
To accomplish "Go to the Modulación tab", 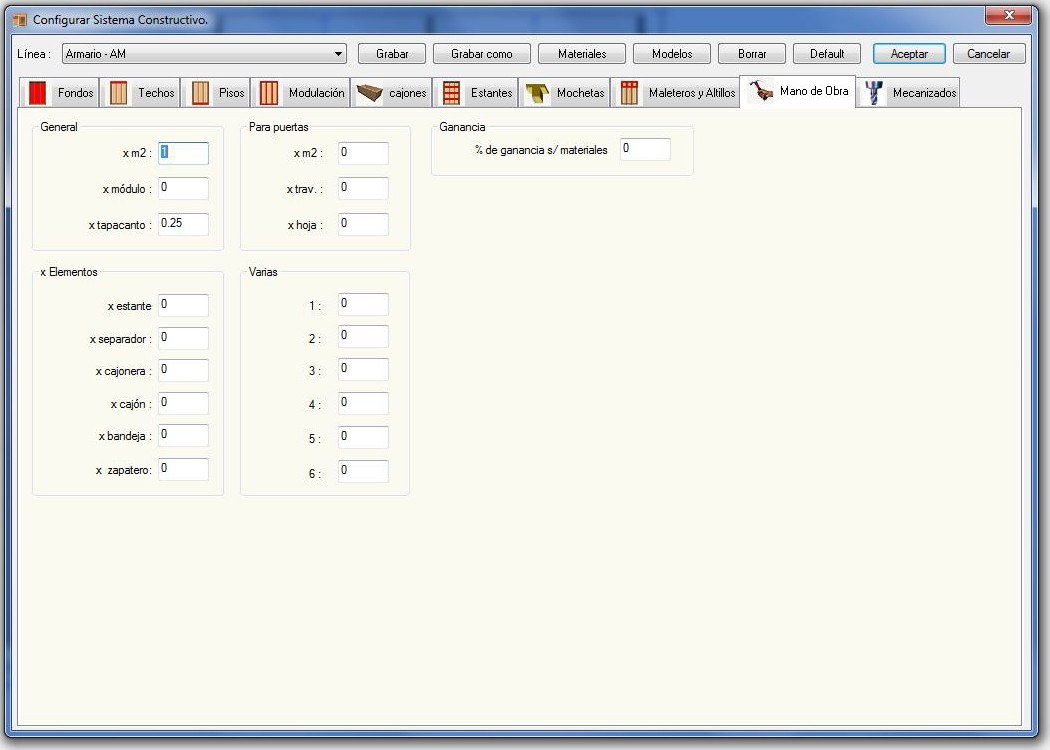I will 301,93.
